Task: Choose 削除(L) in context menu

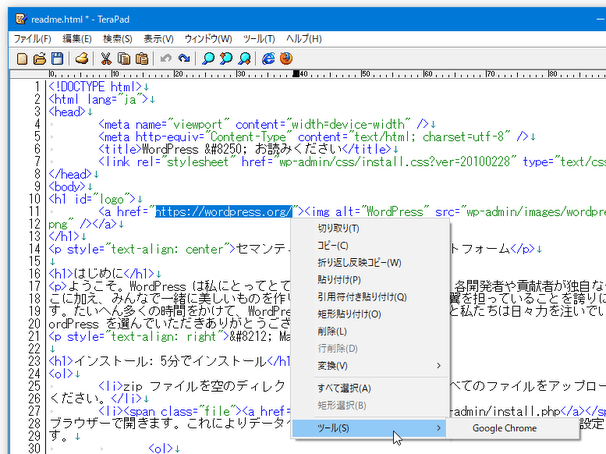Action: 371,331
